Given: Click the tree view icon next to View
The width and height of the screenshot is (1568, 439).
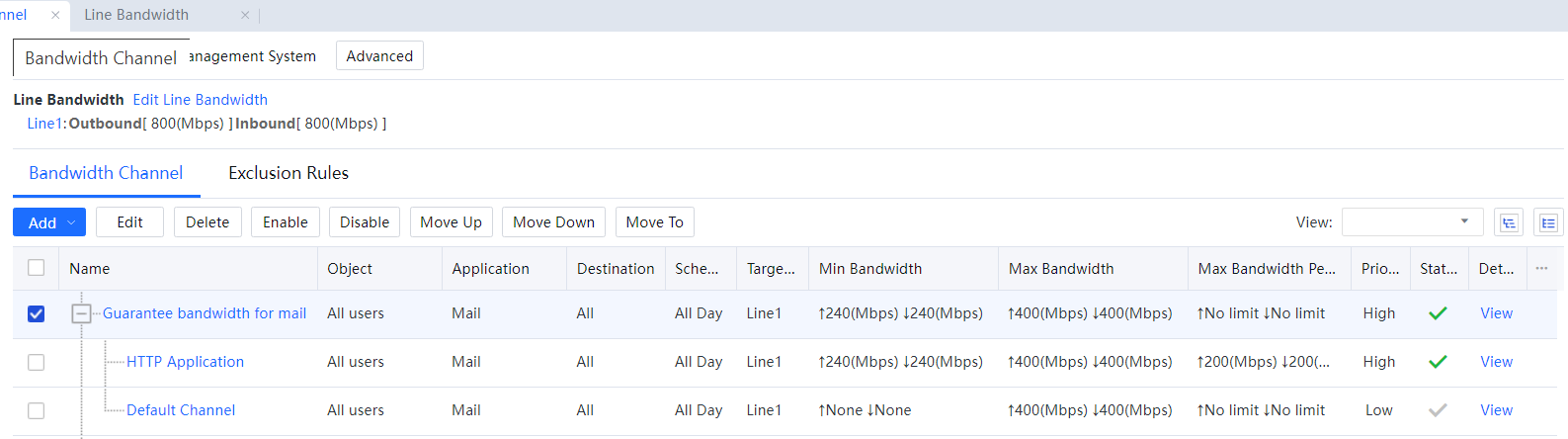Looking at the screenshot, I should tap(1508, 222).
